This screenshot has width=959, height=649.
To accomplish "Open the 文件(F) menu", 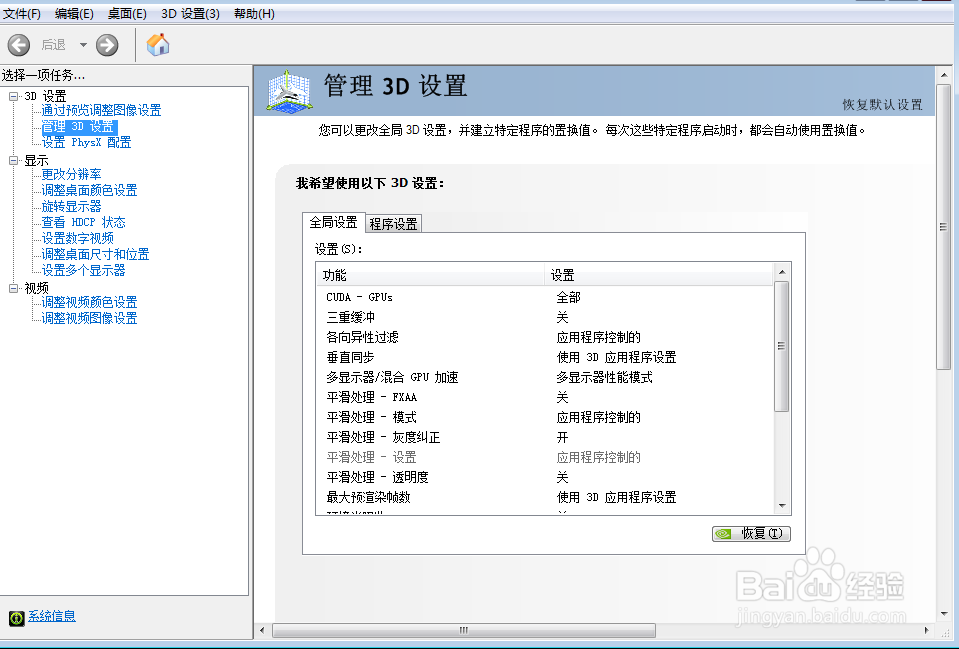I will (x=21, y=13).
